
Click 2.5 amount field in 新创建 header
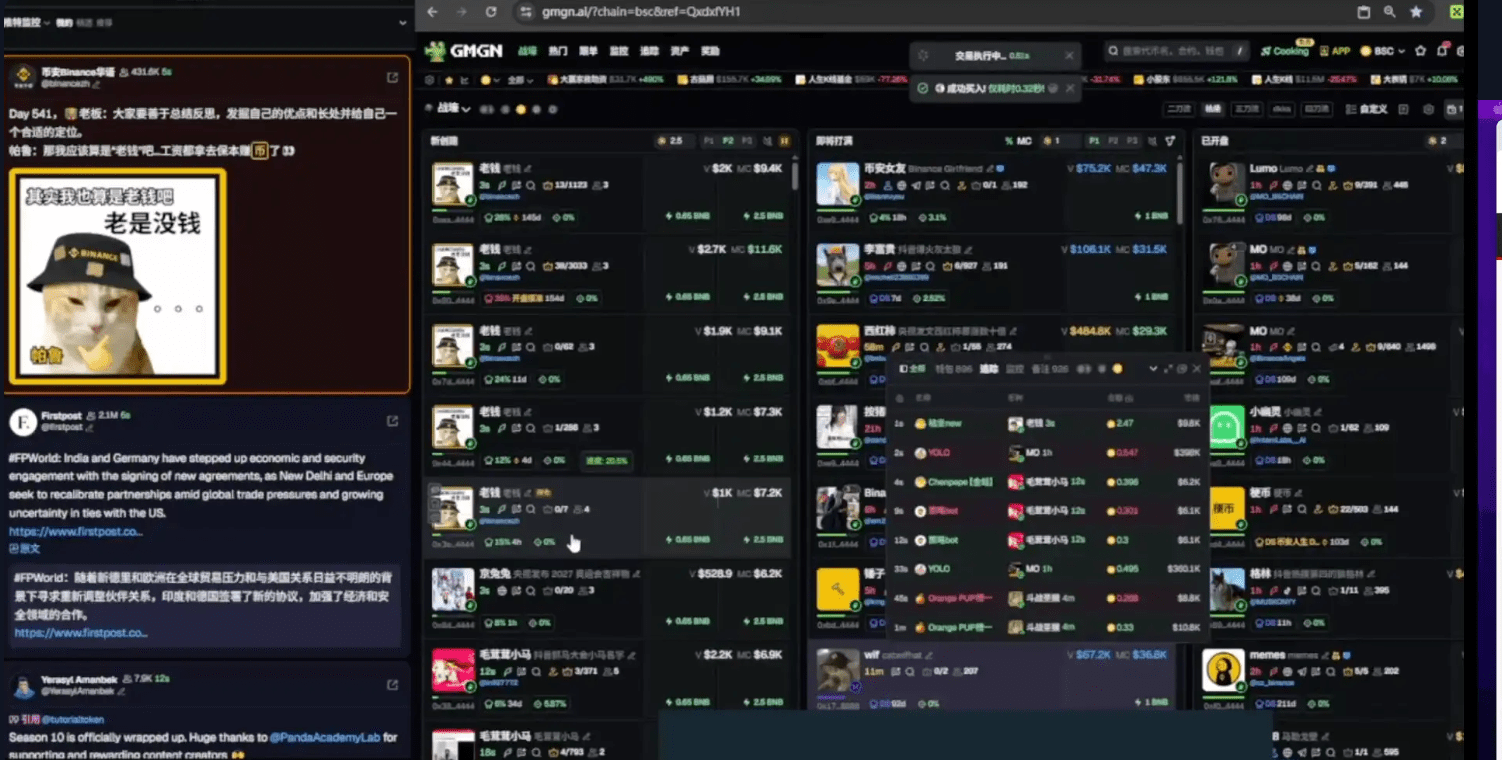tap(674, 141)
